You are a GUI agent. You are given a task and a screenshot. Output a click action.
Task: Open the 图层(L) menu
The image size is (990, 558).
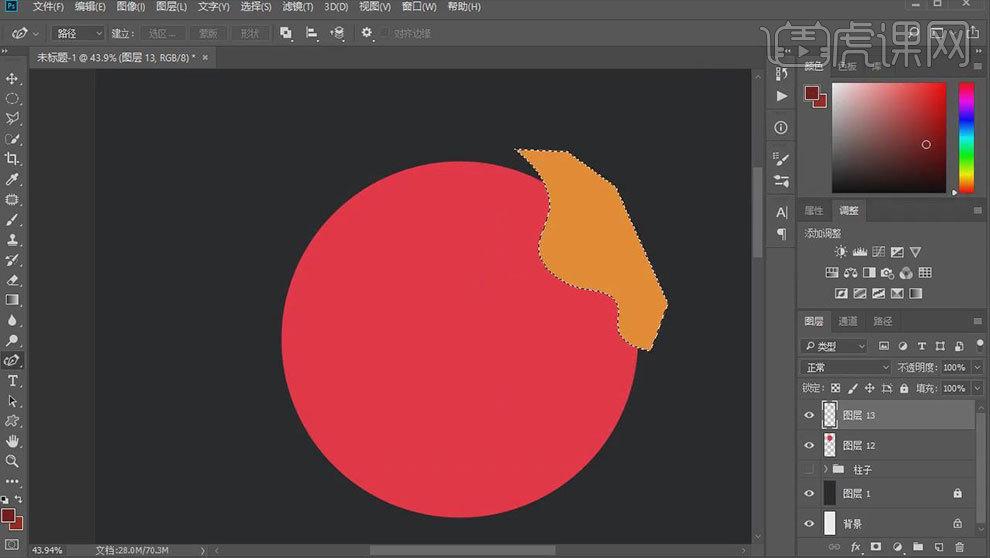[x=171, y=6]
